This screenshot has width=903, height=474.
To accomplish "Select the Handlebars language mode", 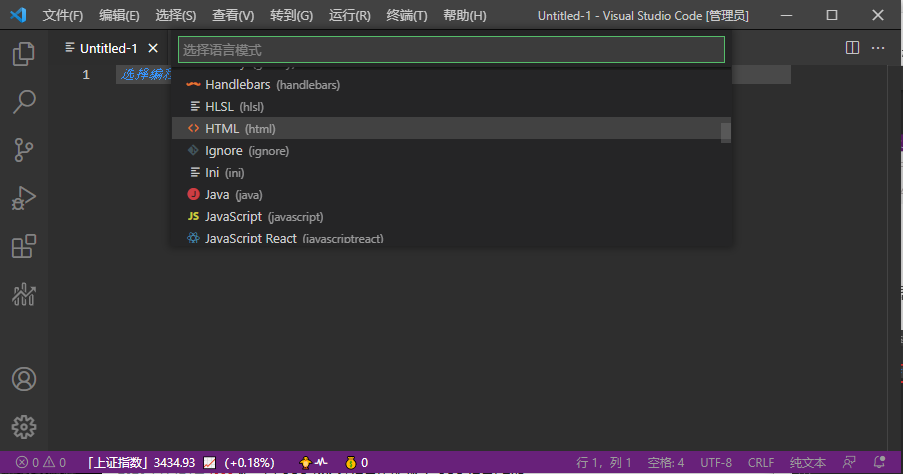I will 452,85.
